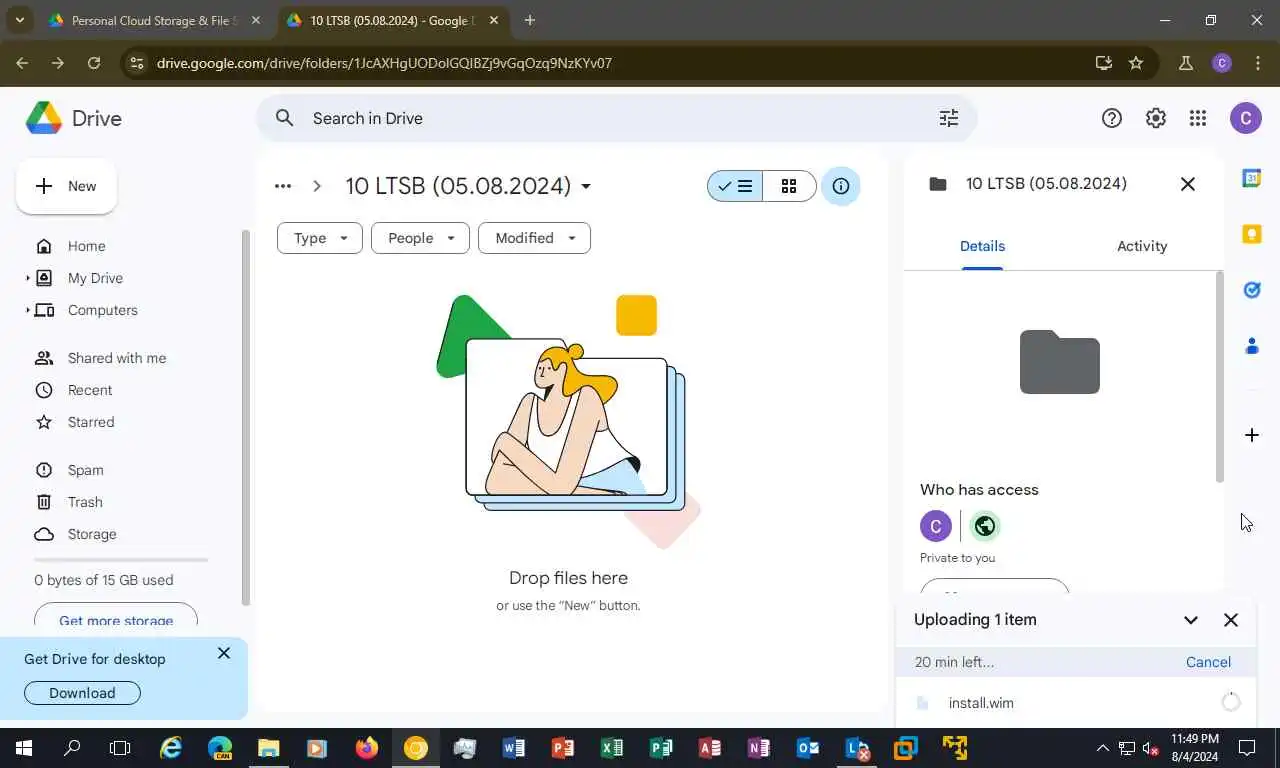
Task: Open Google Drive logo home
Action: click(74, 118)
